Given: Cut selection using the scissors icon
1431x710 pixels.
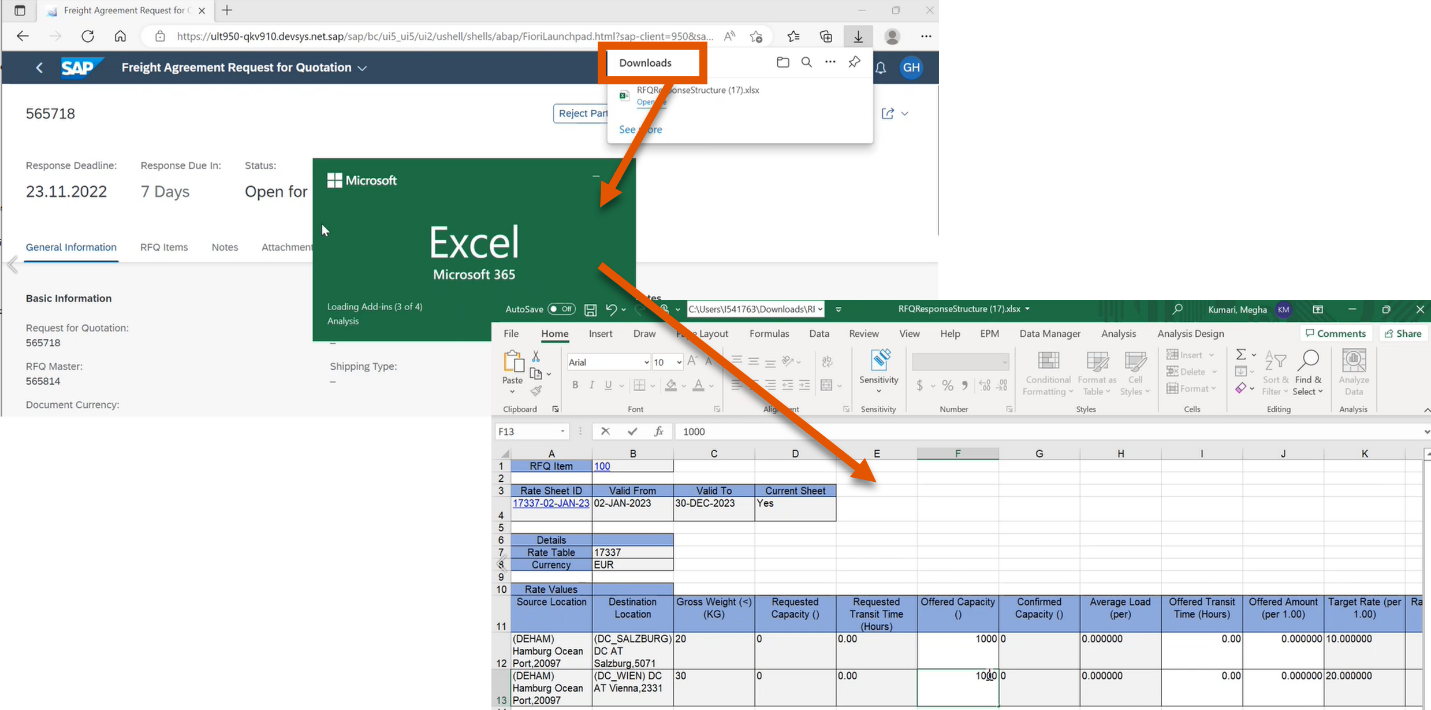Looking at the screenshot, I should pyautogui.click(x=536, y=357).
